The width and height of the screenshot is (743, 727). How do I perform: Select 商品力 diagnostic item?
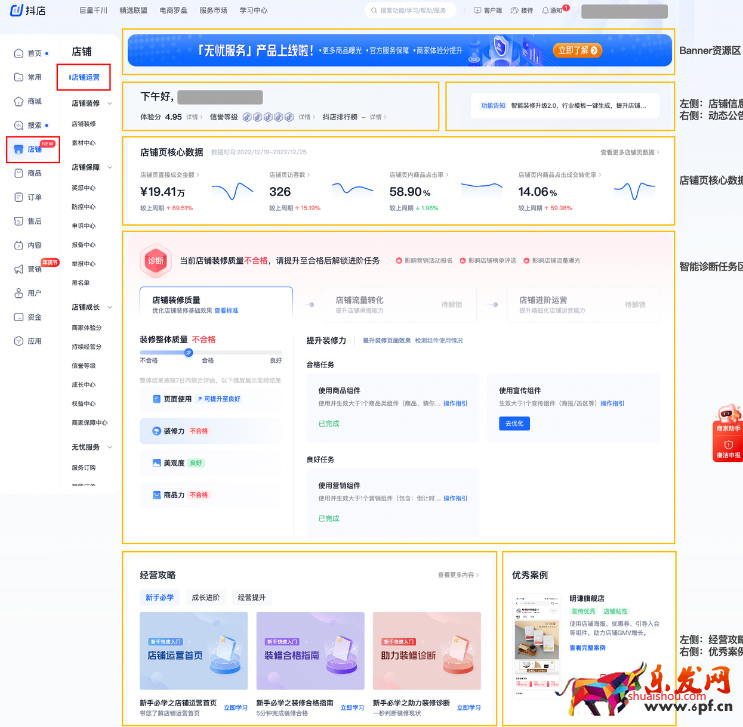pos(211,495)
